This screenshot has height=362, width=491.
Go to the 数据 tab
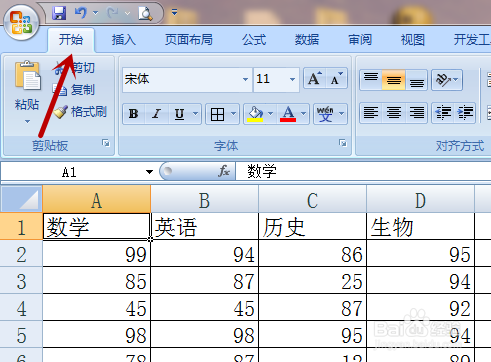click(307, 40)
